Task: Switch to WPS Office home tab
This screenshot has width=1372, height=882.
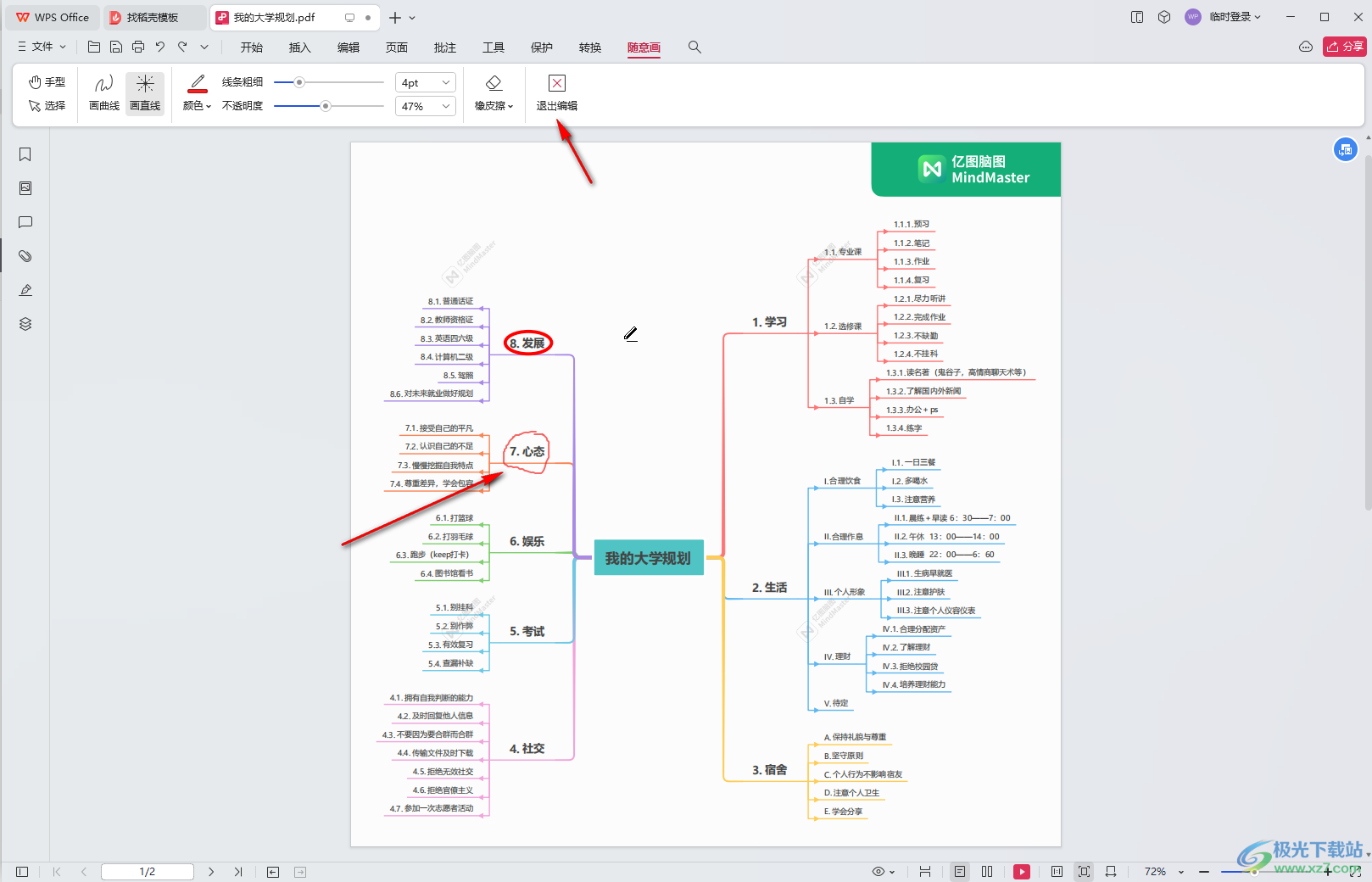Action: [x=53, y=17]
